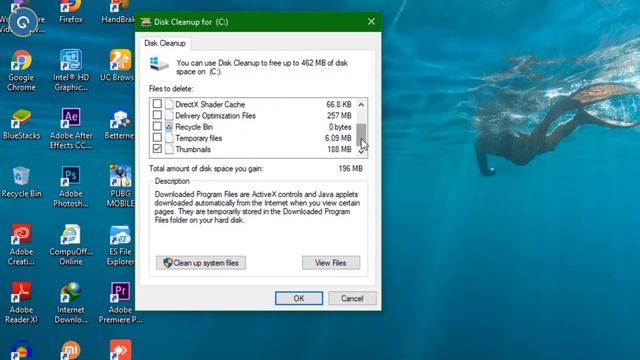The image size is (640, 360).
Task: Launch the Adobe Photoshop desktop shortcut
Action: [71, 187]
